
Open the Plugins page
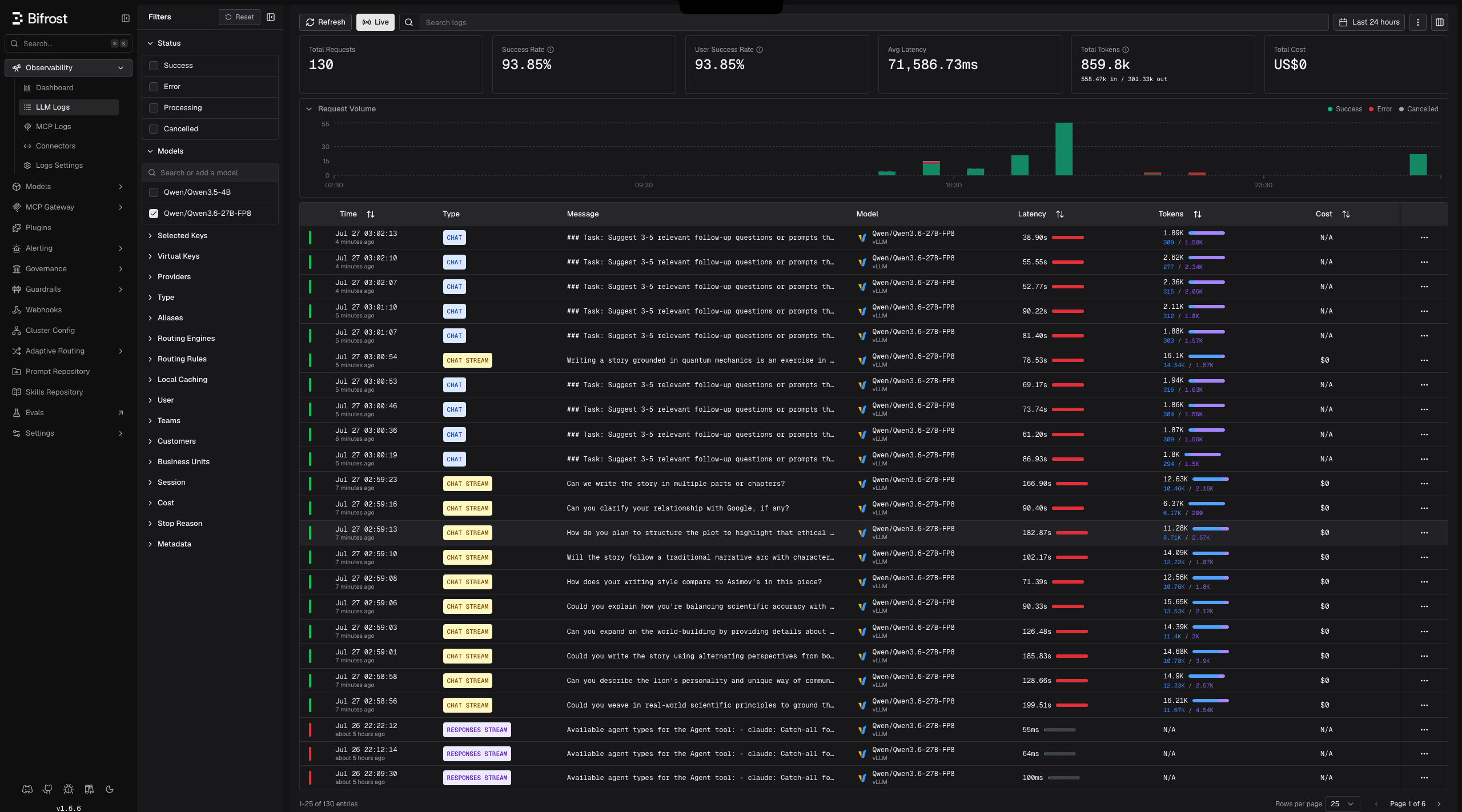pyautogui.click(x=38, y=228)
